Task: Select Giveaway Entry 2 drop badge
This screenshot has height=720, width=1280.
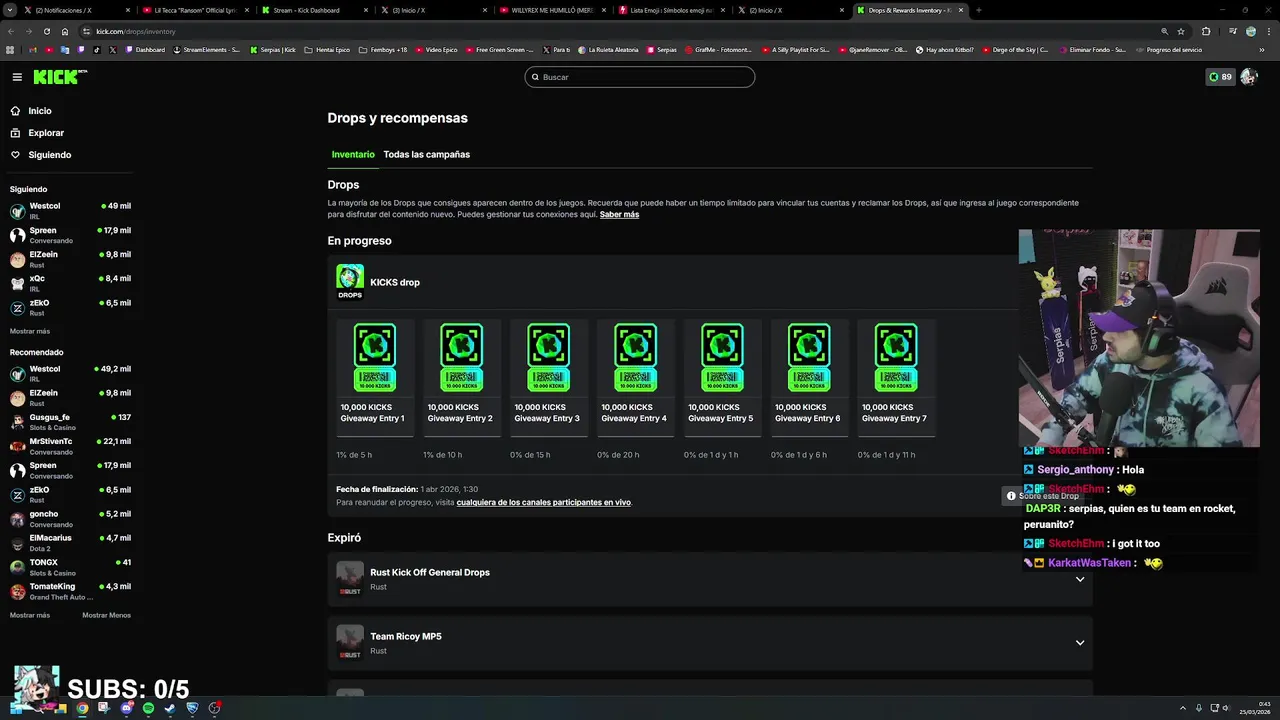Action: pos(461,358)
